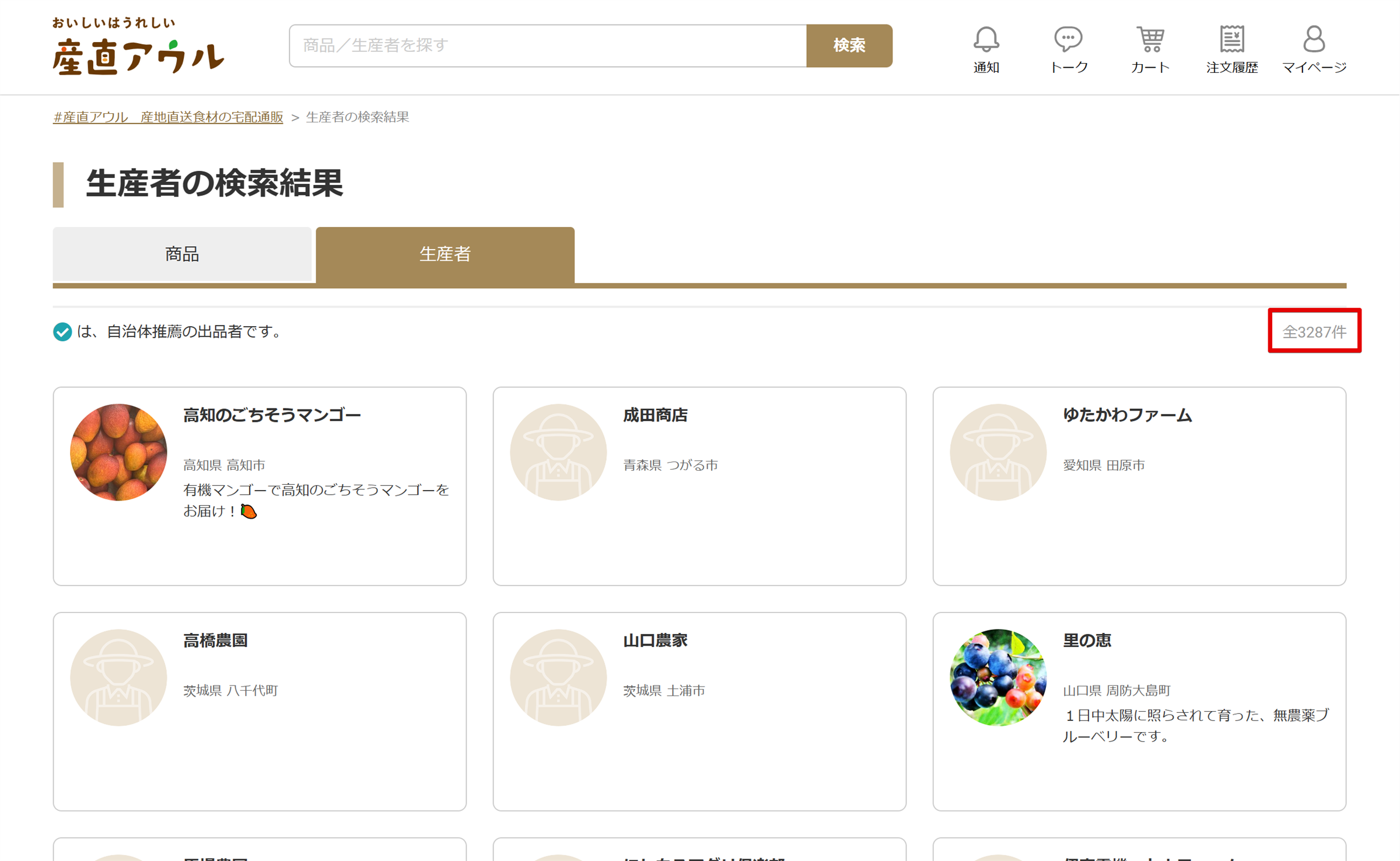The image size is (1400, 861).
Task: Click the 全3287件 result count
Action: click(x=1314, y=332)
